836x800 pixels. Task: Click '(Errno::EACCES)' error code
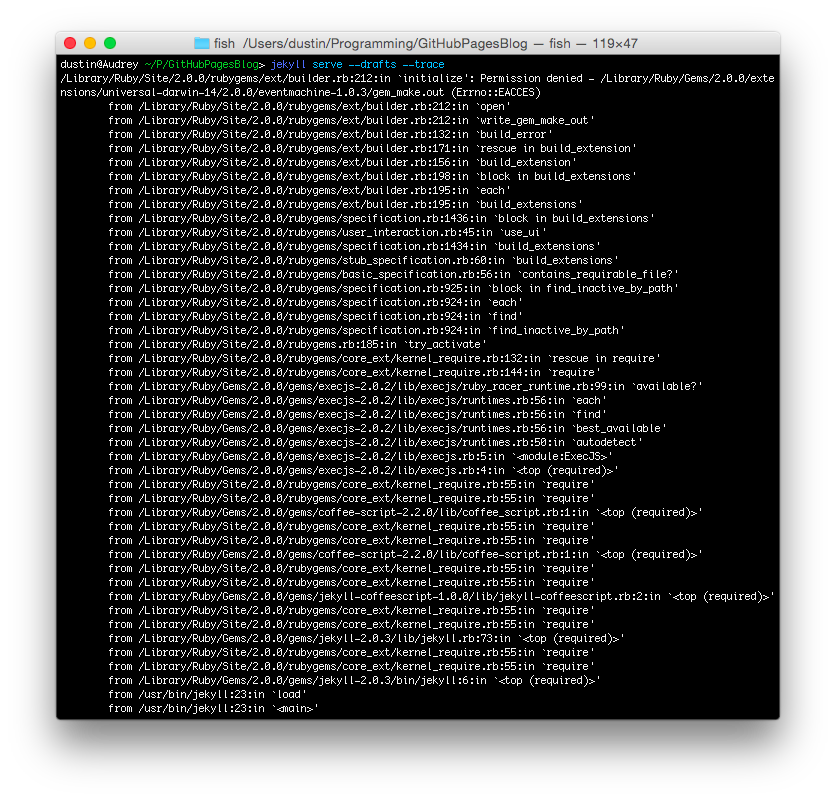pyautogui.click(x=496, y=92)
